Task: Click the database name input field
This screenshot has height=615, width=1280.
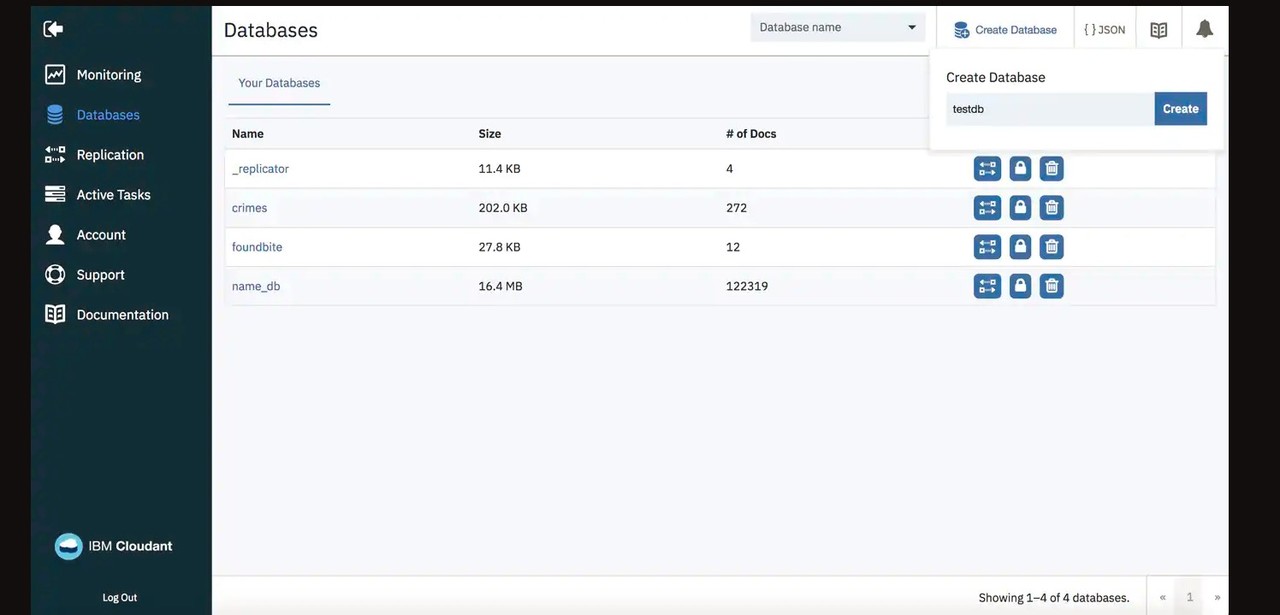Action: 1049,109
